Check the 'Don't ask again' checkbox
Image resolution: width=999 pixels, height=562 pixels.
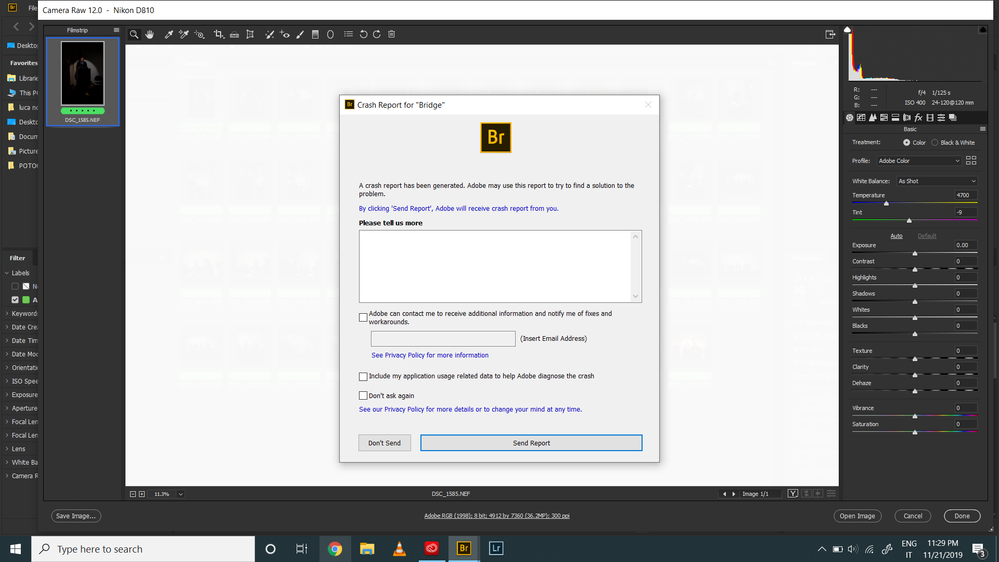(x=363, y=396)
